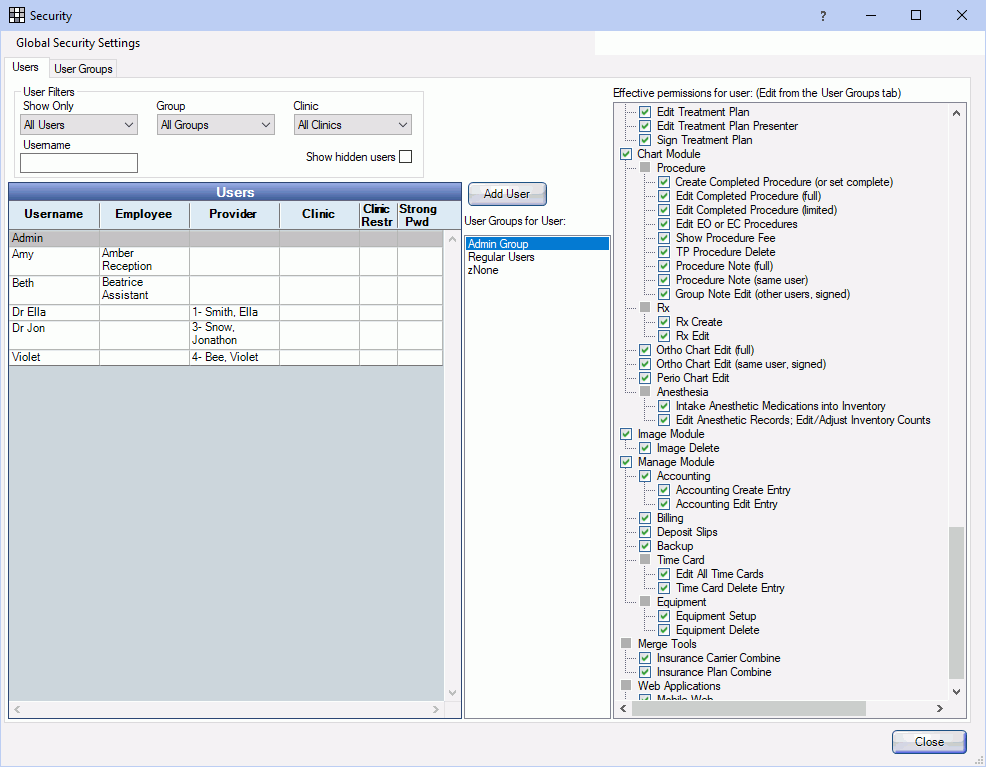Image resolution: width=986 pixels, height=767 pixels.
Task: Toggle the Show Procedure Fee checkbox
Action: click(x=664, y=238)
